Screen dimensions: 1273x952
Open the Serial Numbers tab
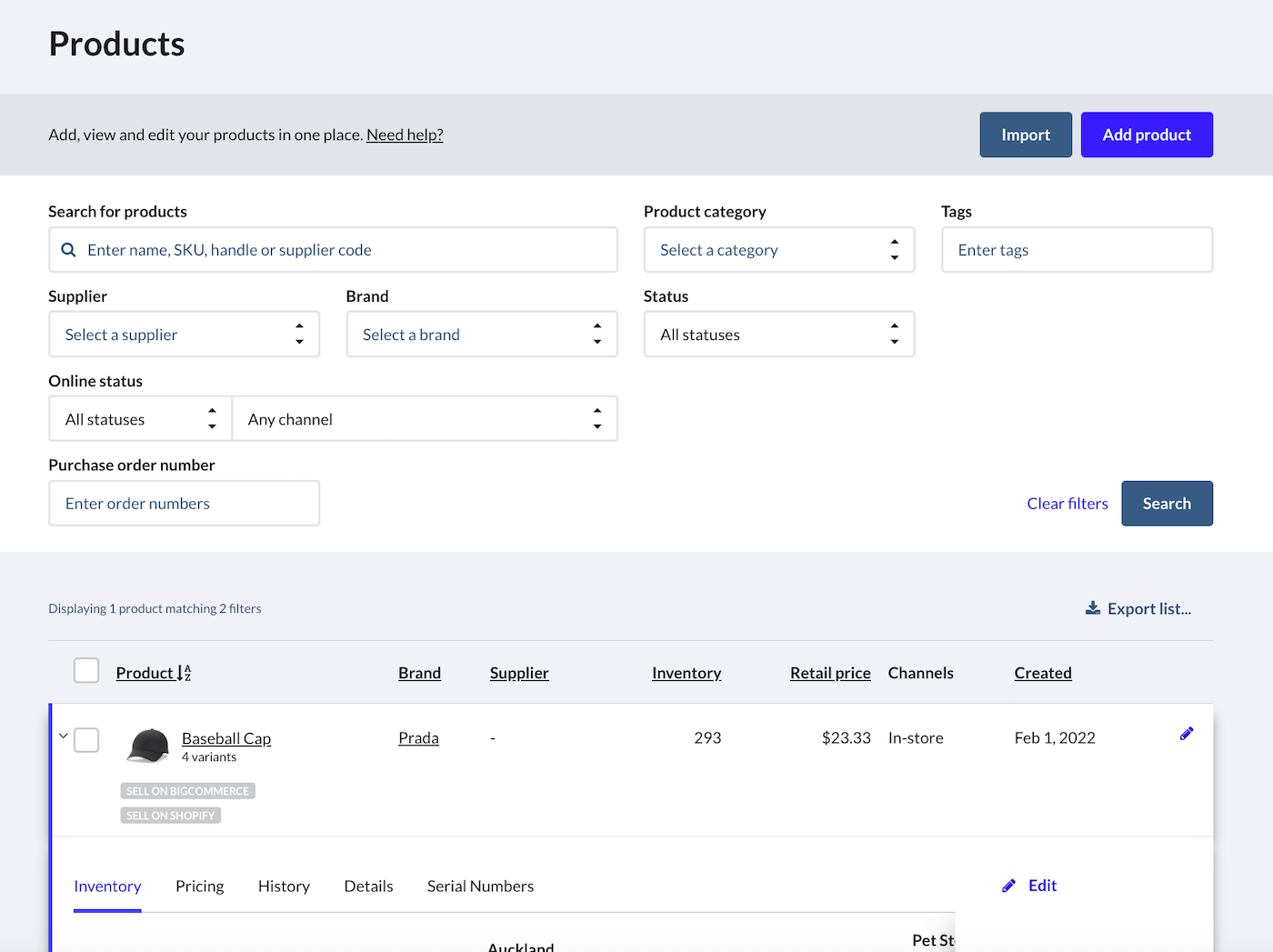click(x=480, y=887)
